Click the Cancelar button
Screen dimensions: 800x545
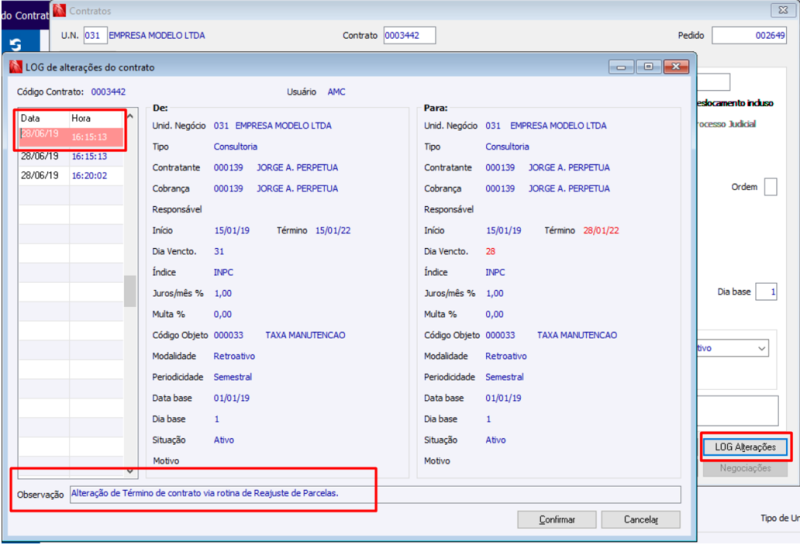(x=641, y=519)
